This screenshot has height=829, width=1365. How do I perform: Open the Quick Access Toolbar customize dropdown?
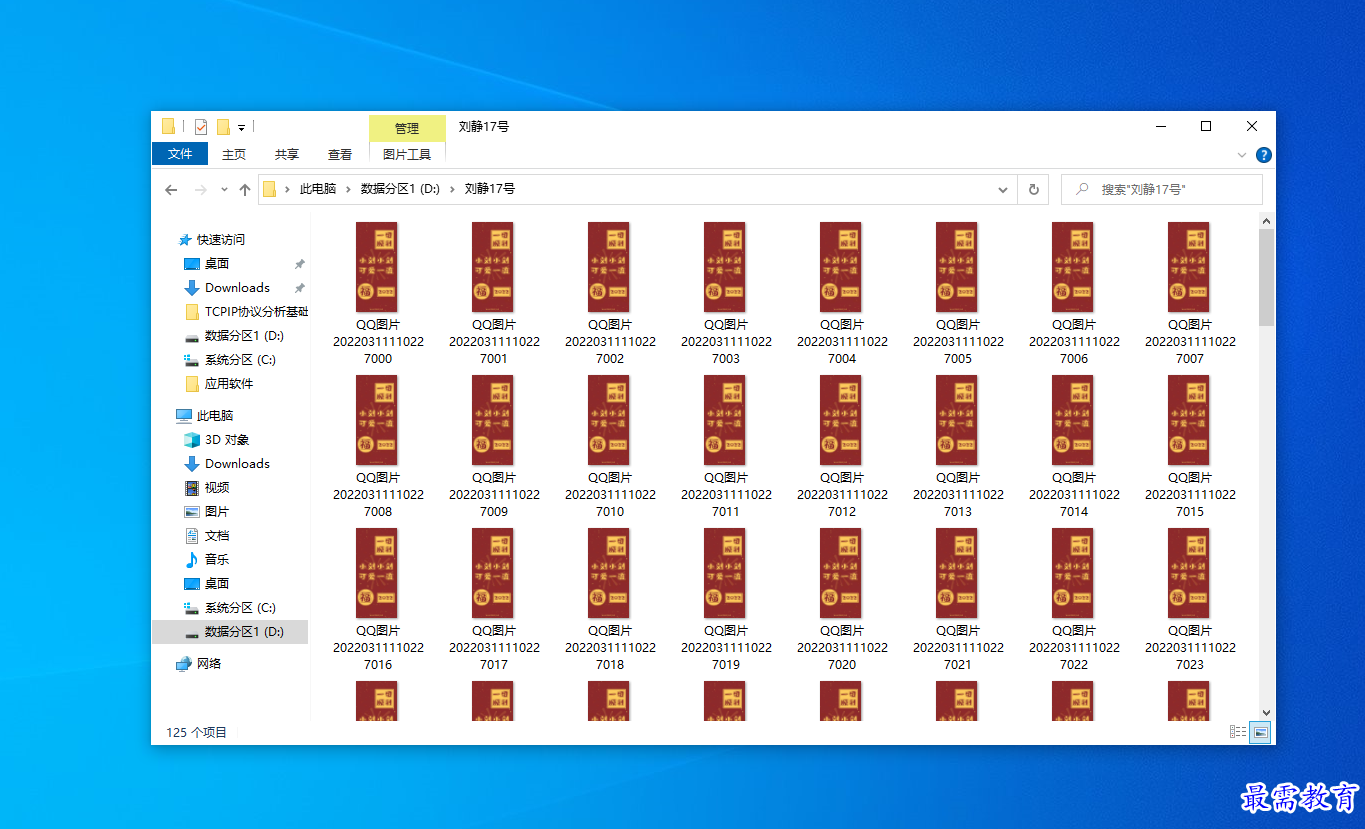[242, 127]
